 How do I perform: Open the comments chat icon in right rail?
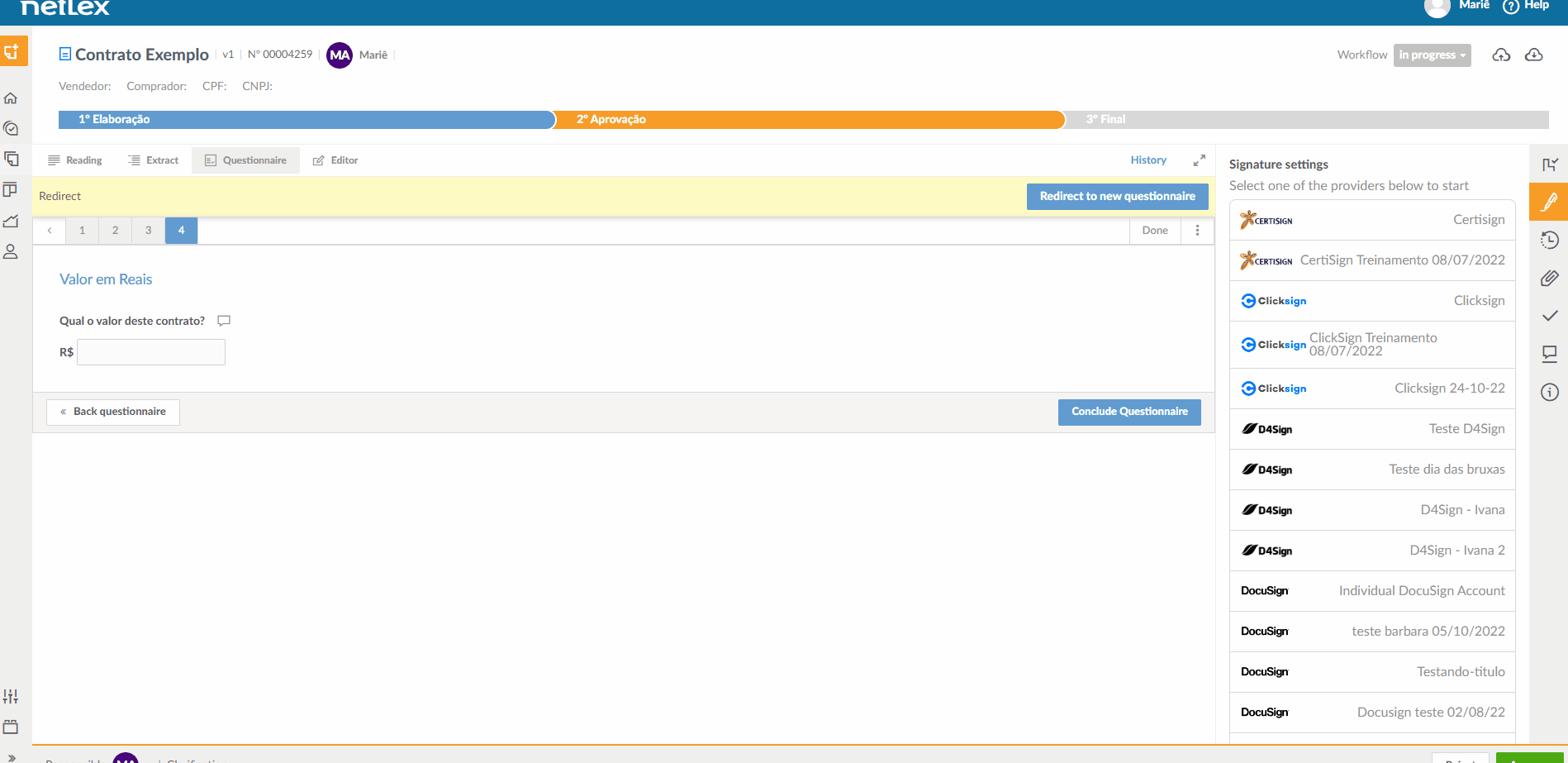[1550, 354]
